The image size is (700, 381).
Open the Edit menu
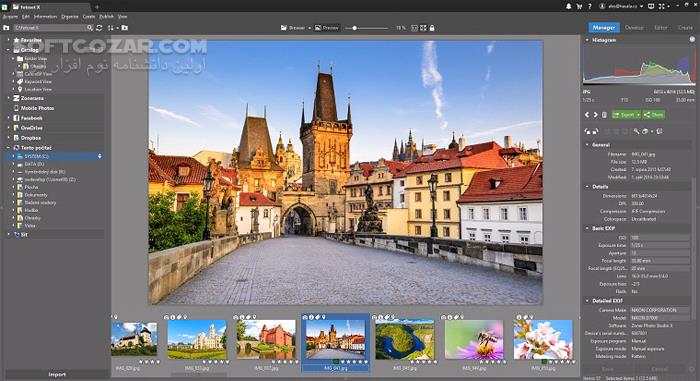(26, 17)
